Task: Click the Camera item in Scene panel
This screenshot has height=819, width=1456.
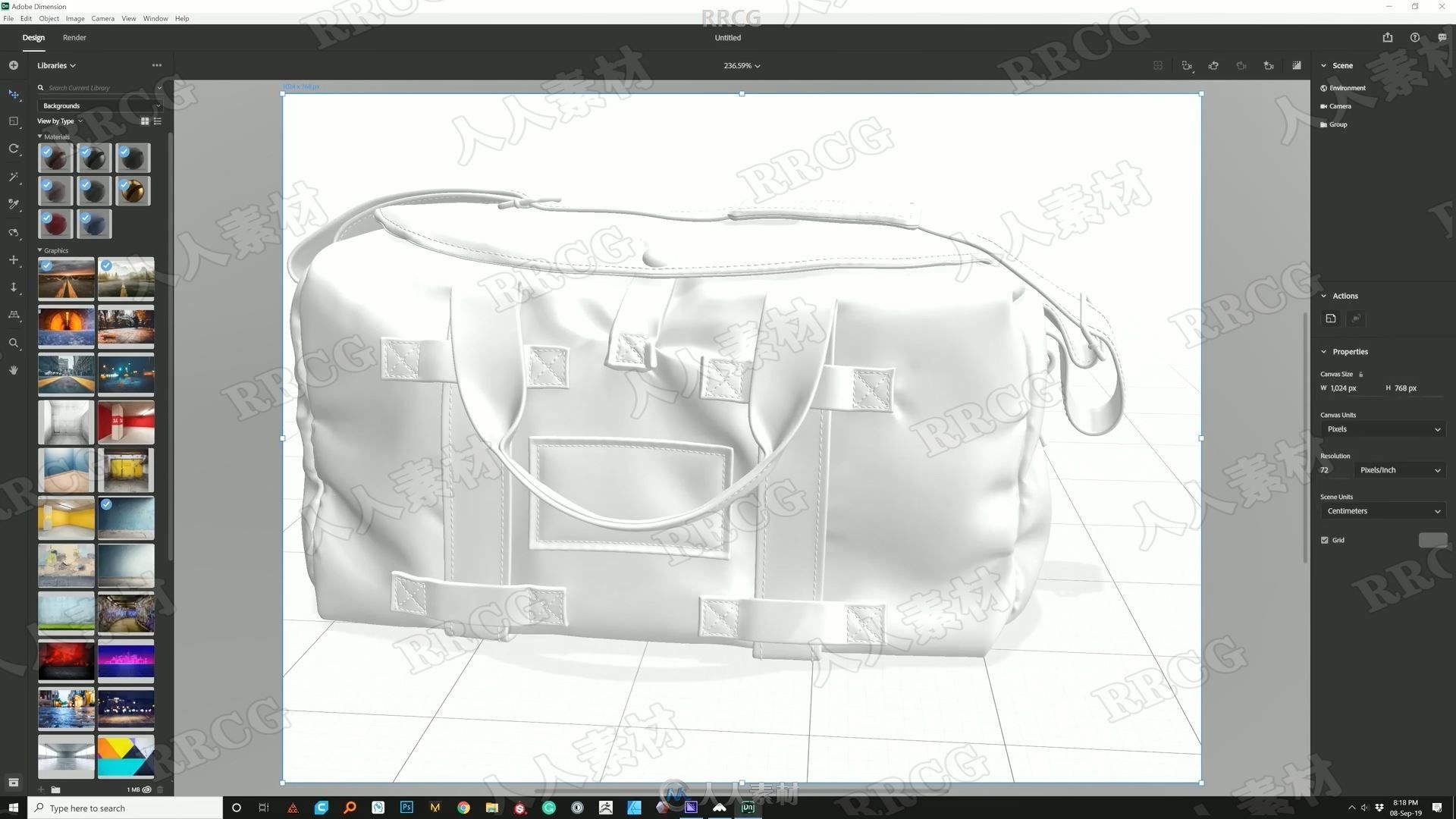Action: click(x=1341, y=106)
